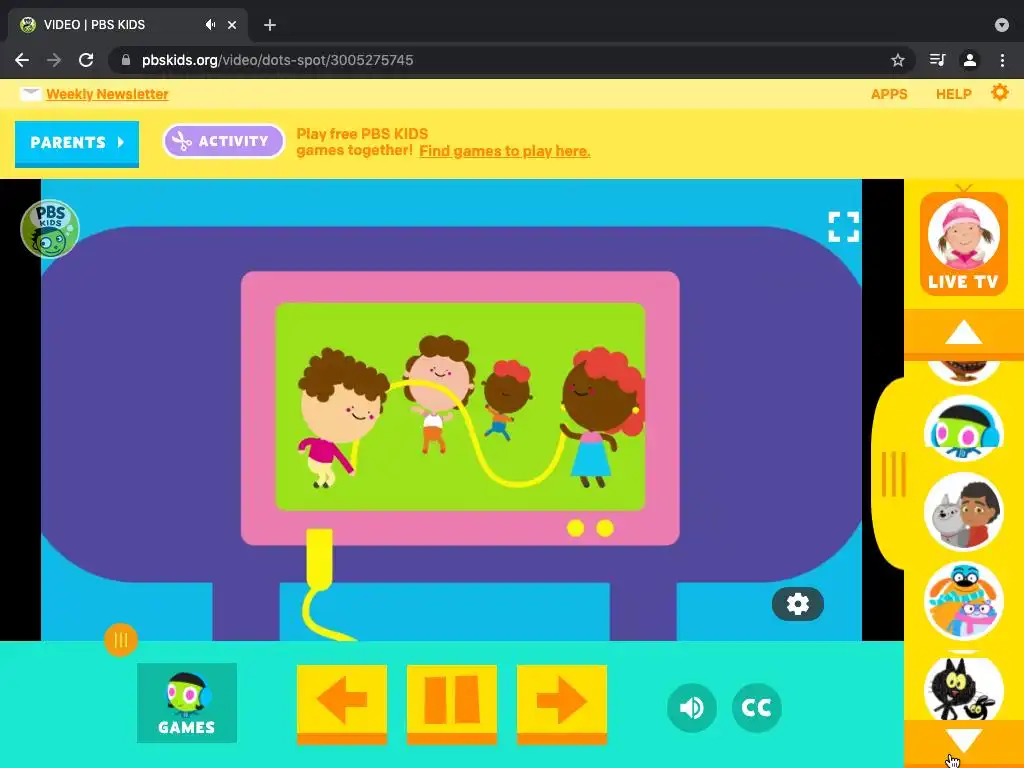The height and width of the screenshot is (768, 1024).
Task: Open media controls icon
Action: coord(937,60)
